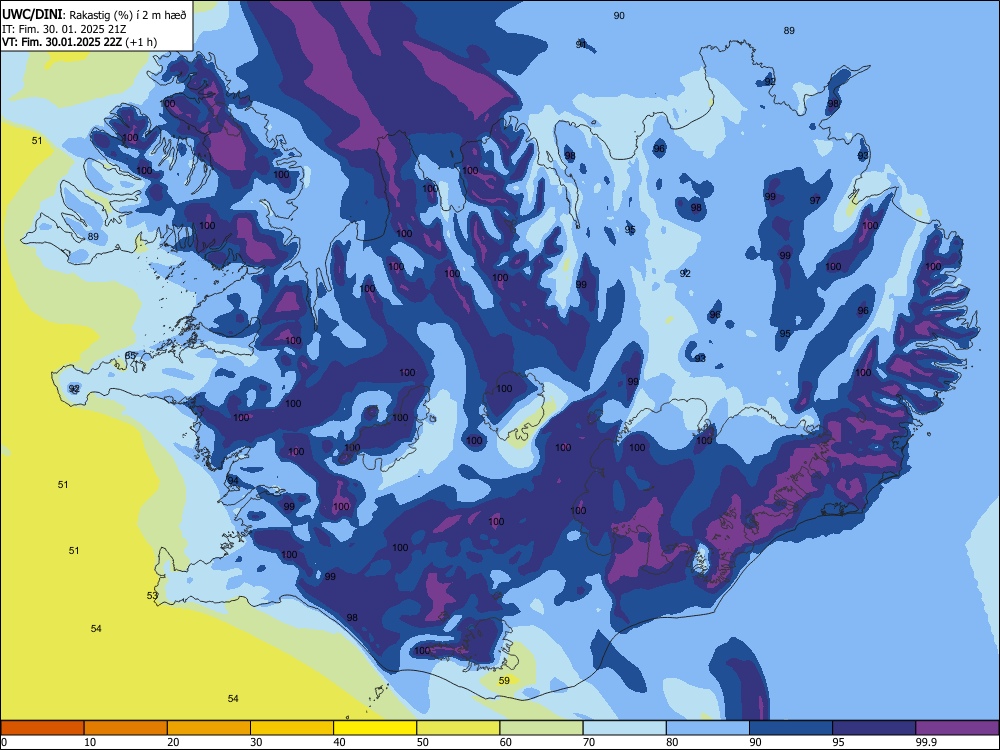Click the '59' humidity value on the map
Viewport: 1000px width, 750px height.
[504, 680]
